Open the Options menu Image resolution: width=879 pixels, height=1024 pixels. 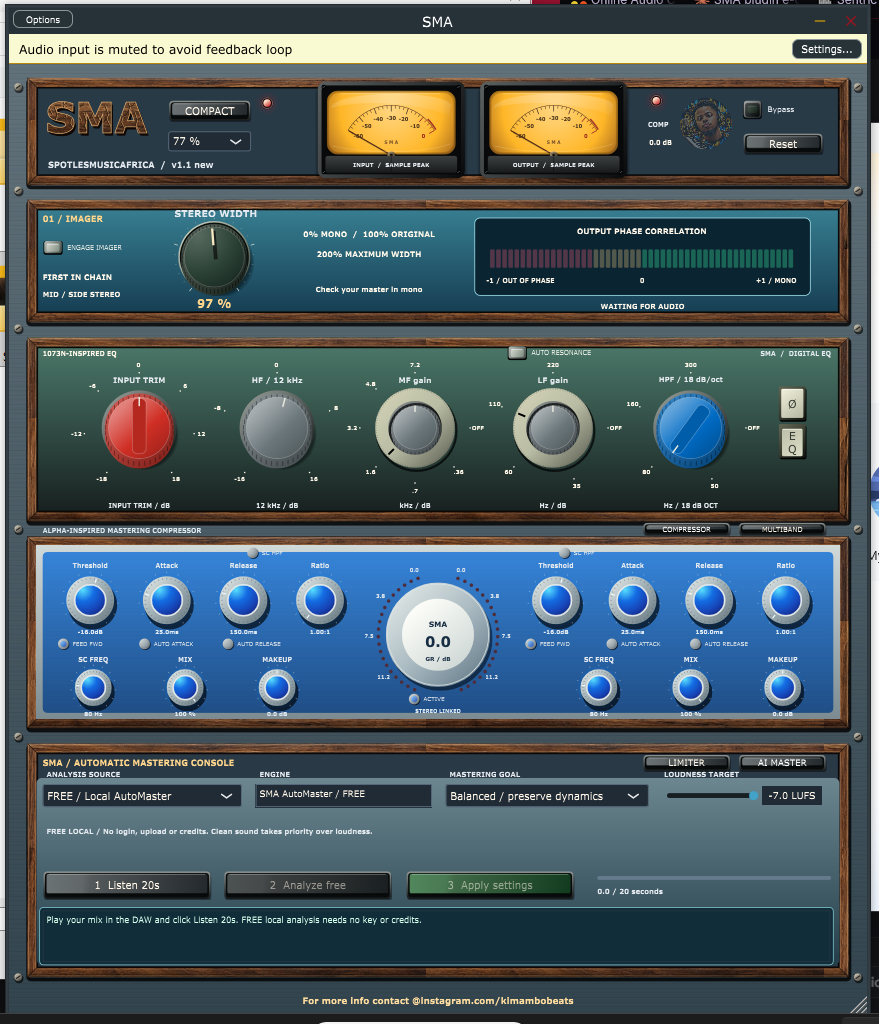[42, 20]
